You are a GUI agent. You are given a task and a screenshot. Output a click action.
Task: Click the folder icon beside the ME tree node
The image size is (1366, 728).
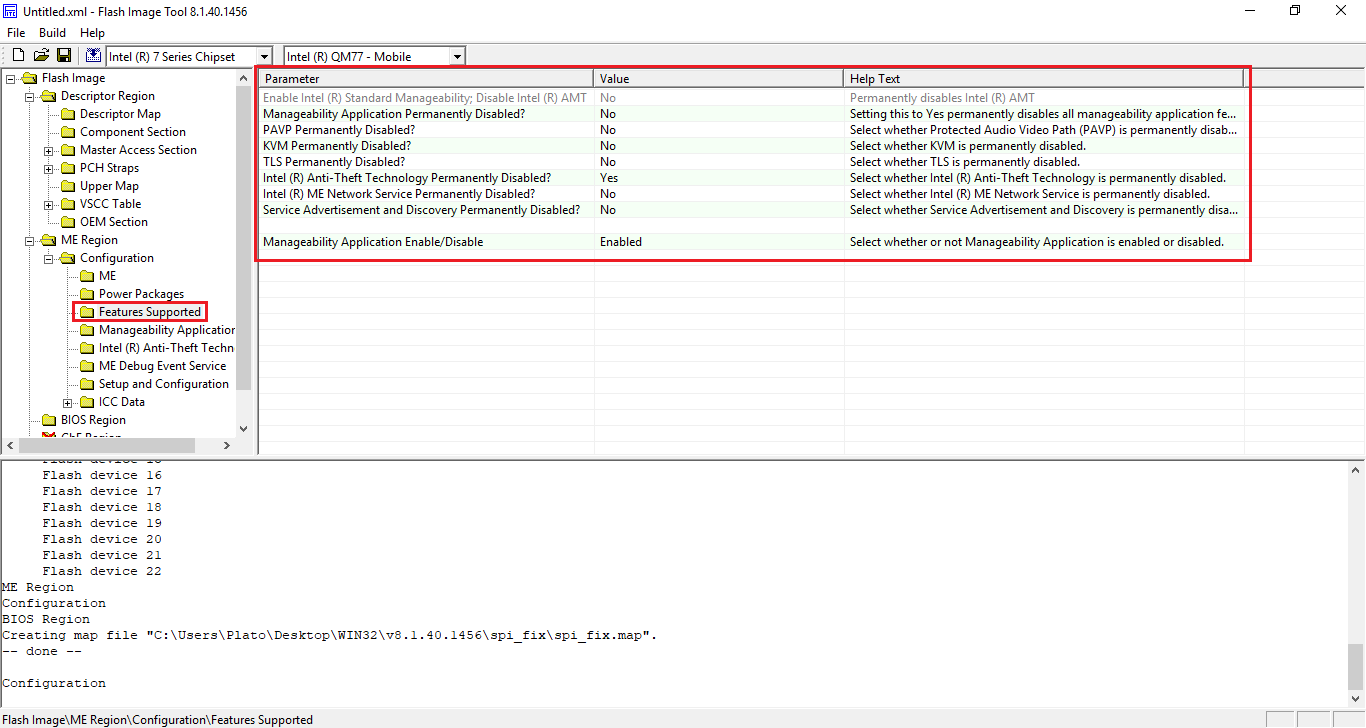point(87,276)
